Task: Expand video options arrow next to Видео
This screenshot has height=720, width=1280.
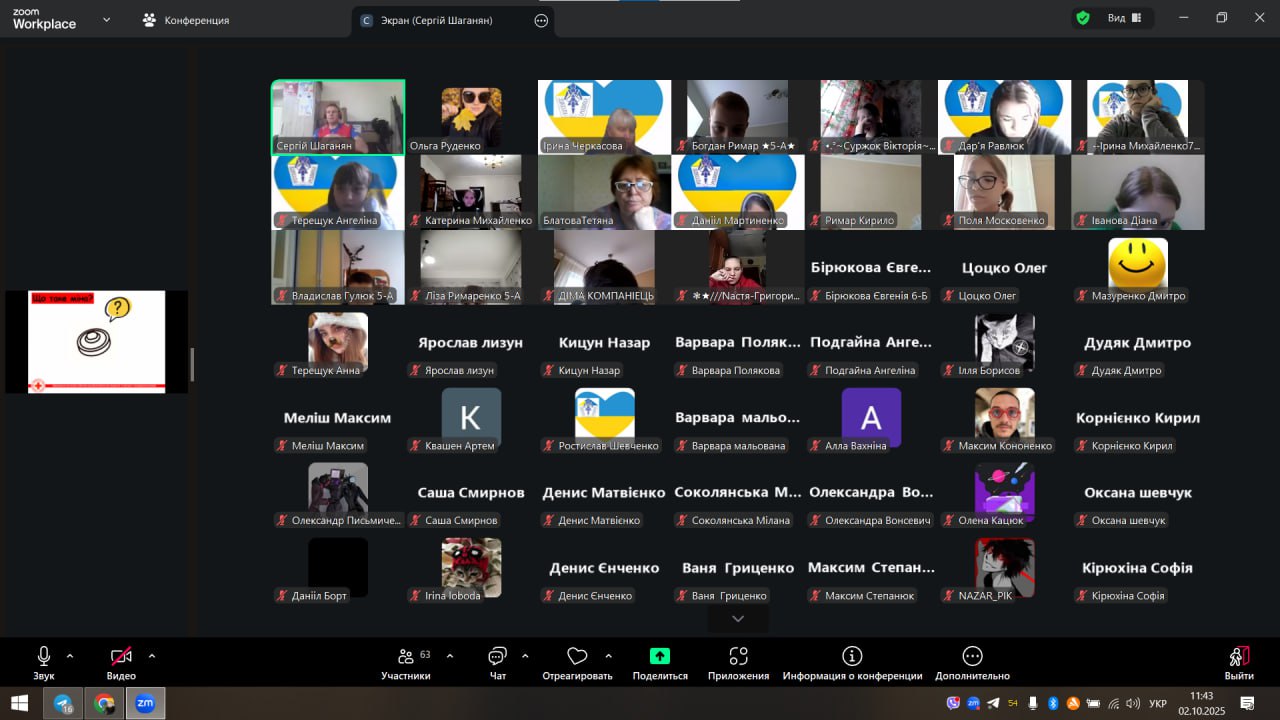Action: [x=152, y=656]
